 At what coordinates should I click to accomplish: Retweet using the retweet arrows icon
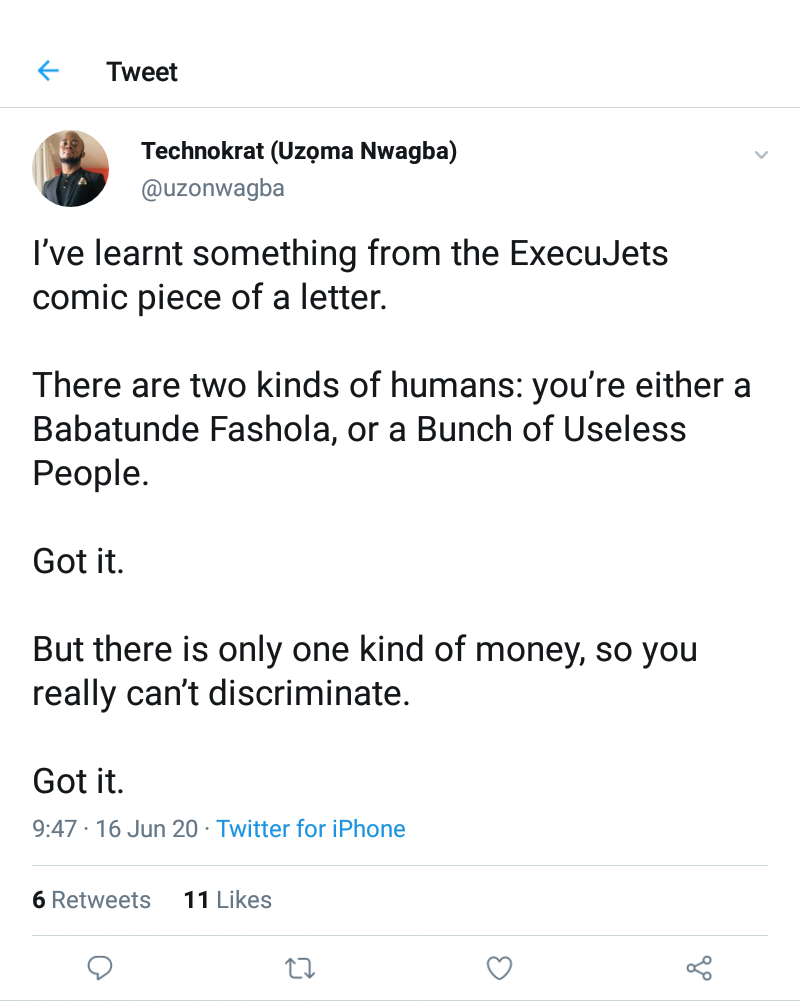tap(299, 967)
